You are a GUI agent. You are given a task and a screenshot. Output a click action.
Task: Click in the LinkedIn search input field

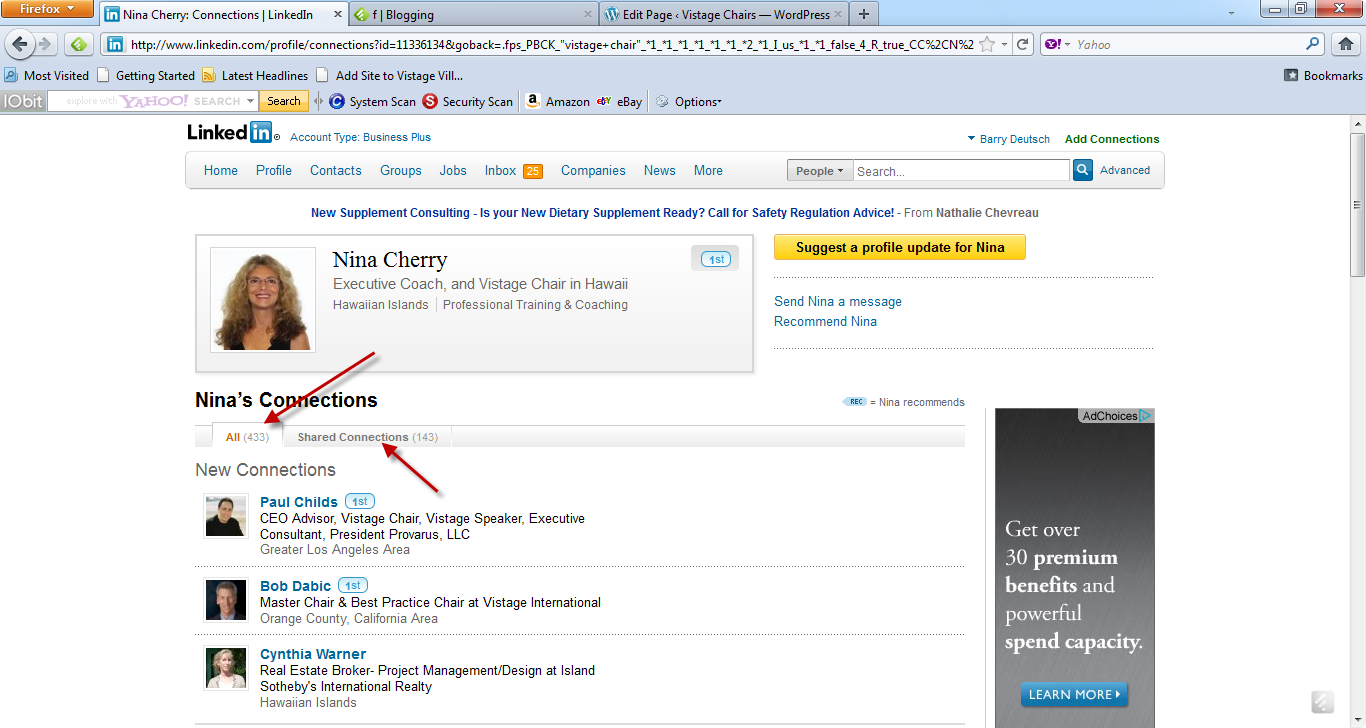pos(960,171)
